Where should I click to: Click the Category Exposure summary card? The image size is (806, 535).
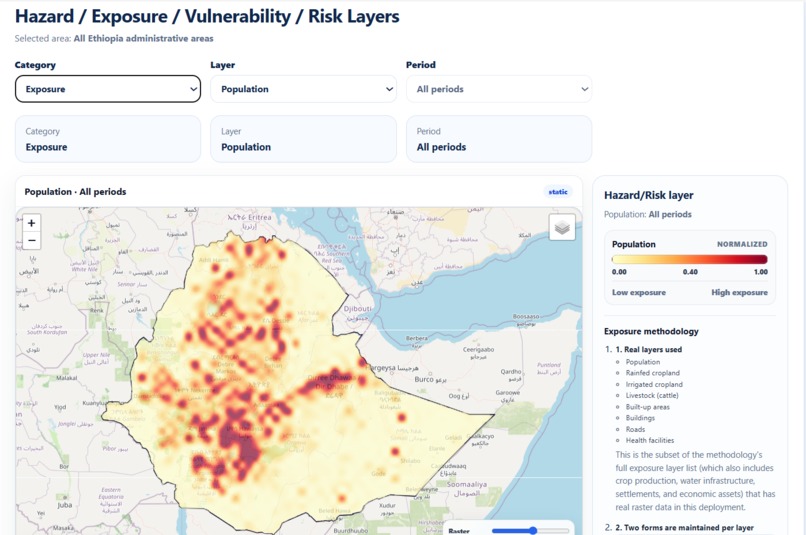[x=108, y=139]
